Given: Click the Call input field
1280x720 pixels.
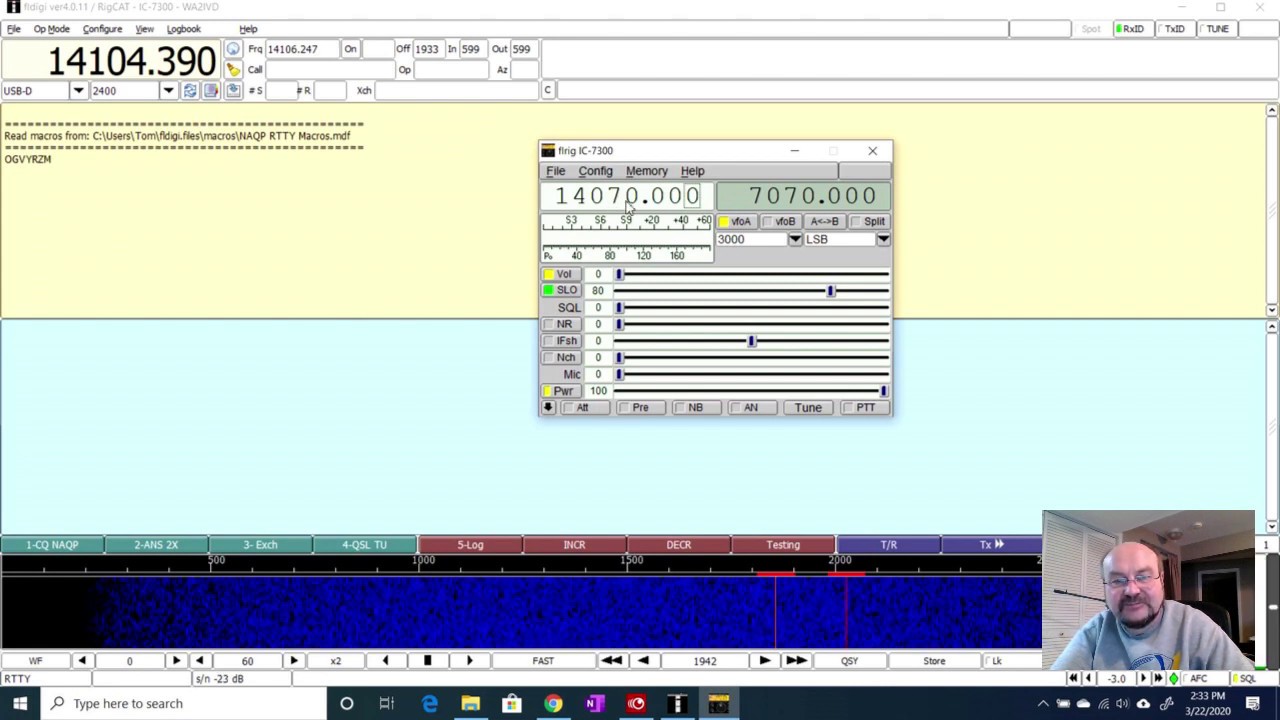Looking at the screenshot, I should [329, 70].
